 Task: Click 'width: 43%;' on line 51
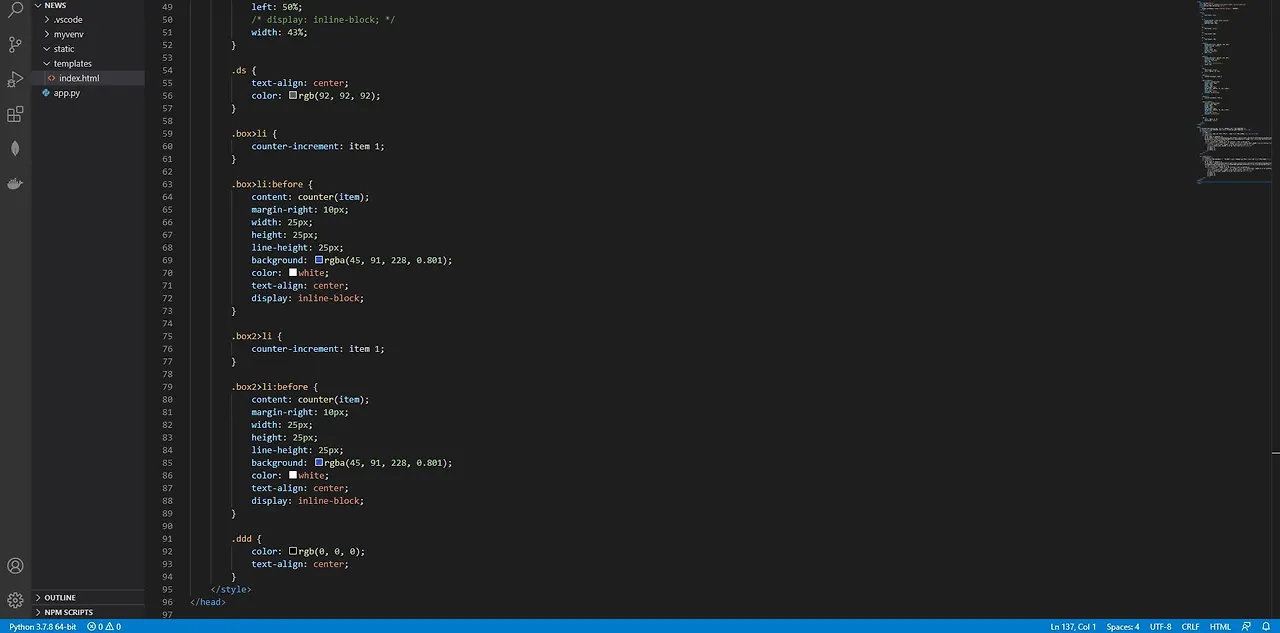[279, 32]
